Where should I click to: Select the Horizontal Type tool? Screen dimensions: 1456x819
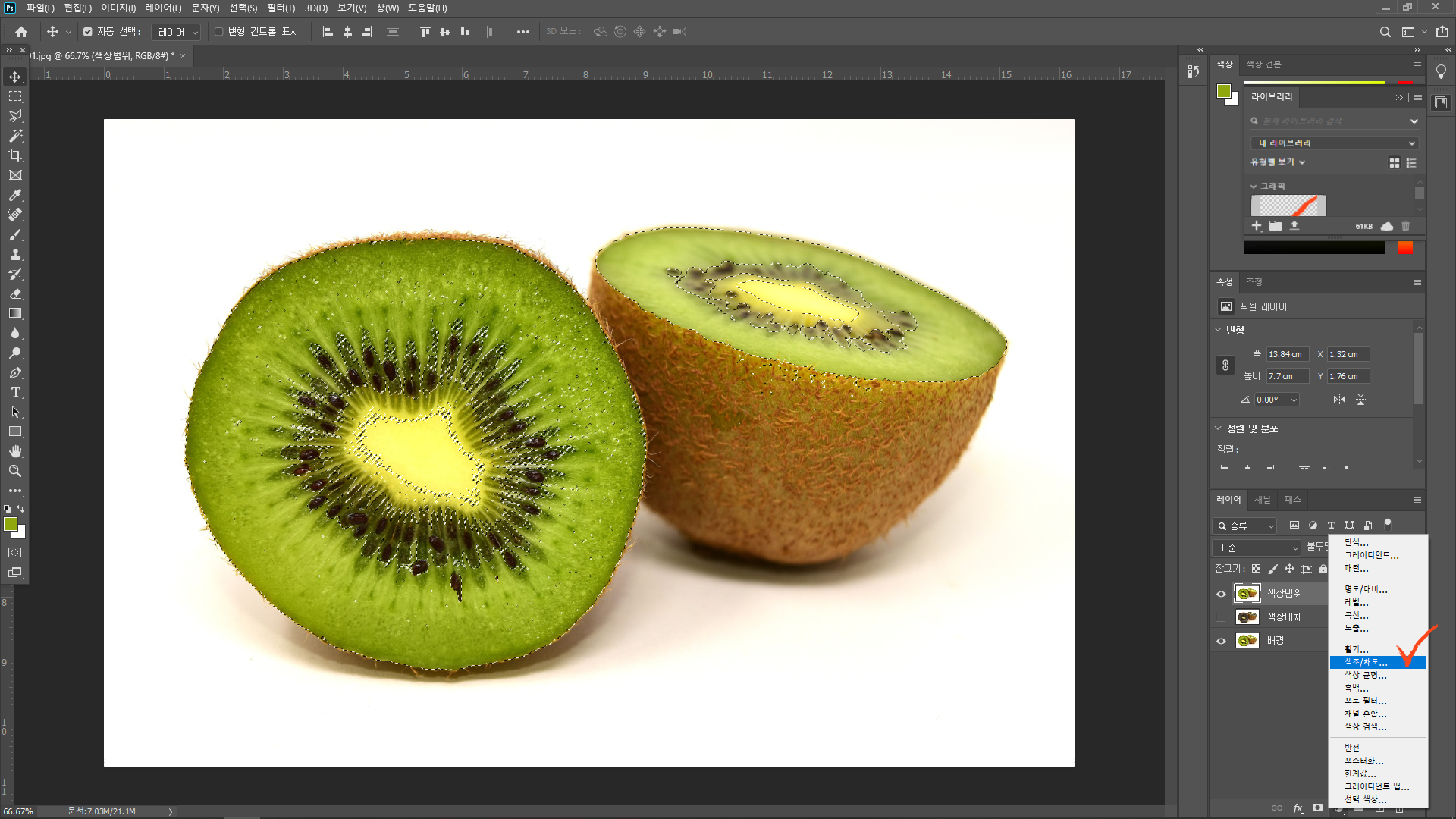tap(15, 392)
